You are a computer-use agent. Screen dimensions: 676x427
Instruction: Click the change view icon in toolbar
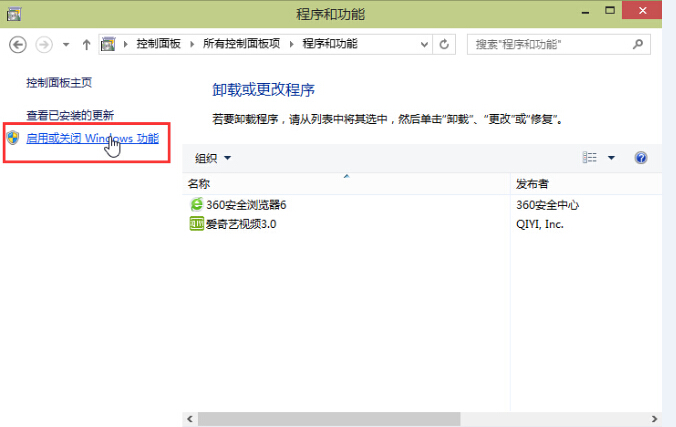tap(589, 158)
